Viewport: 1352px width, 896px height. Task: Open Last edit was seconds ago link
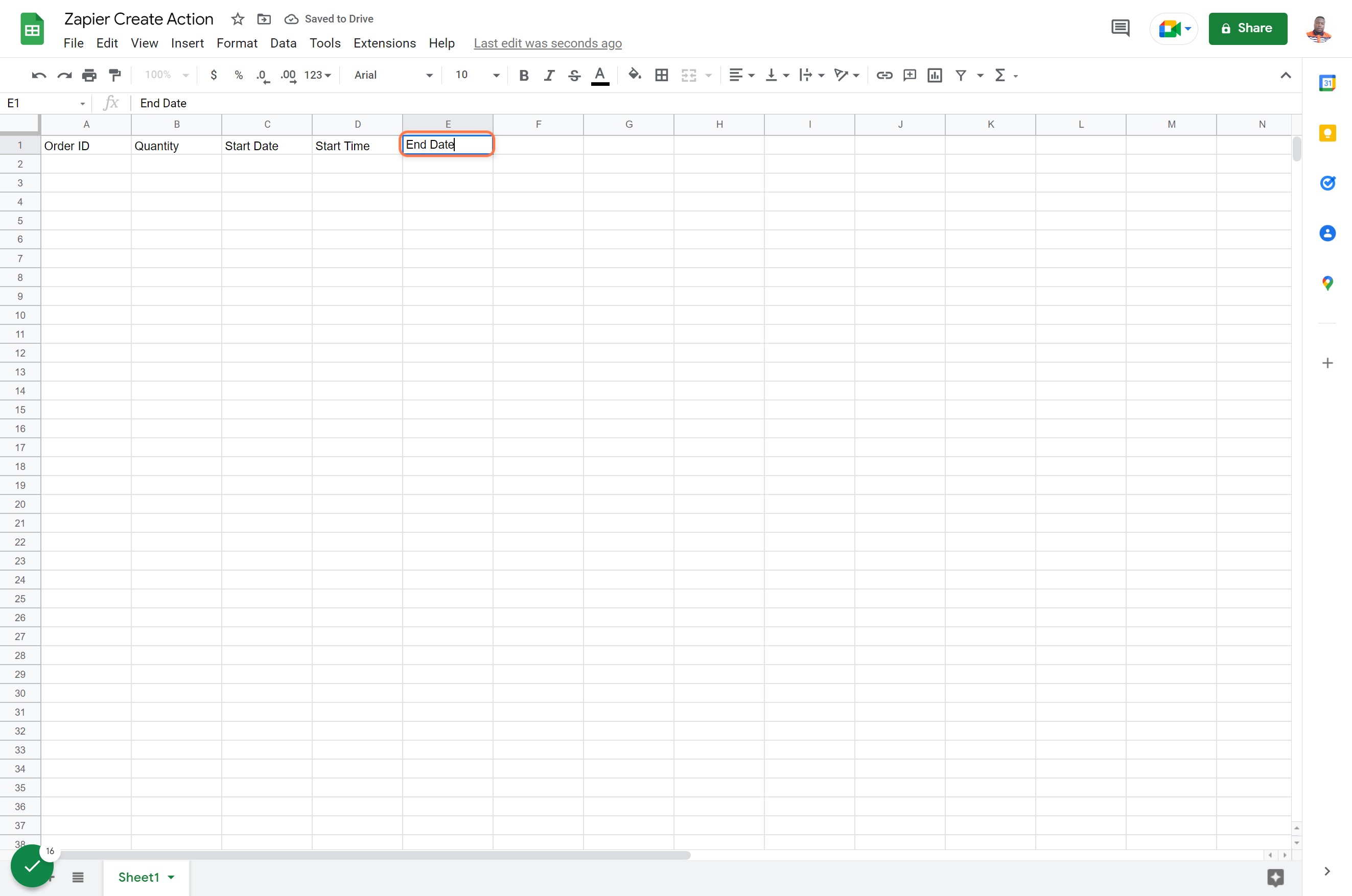[x=547, y=43]
